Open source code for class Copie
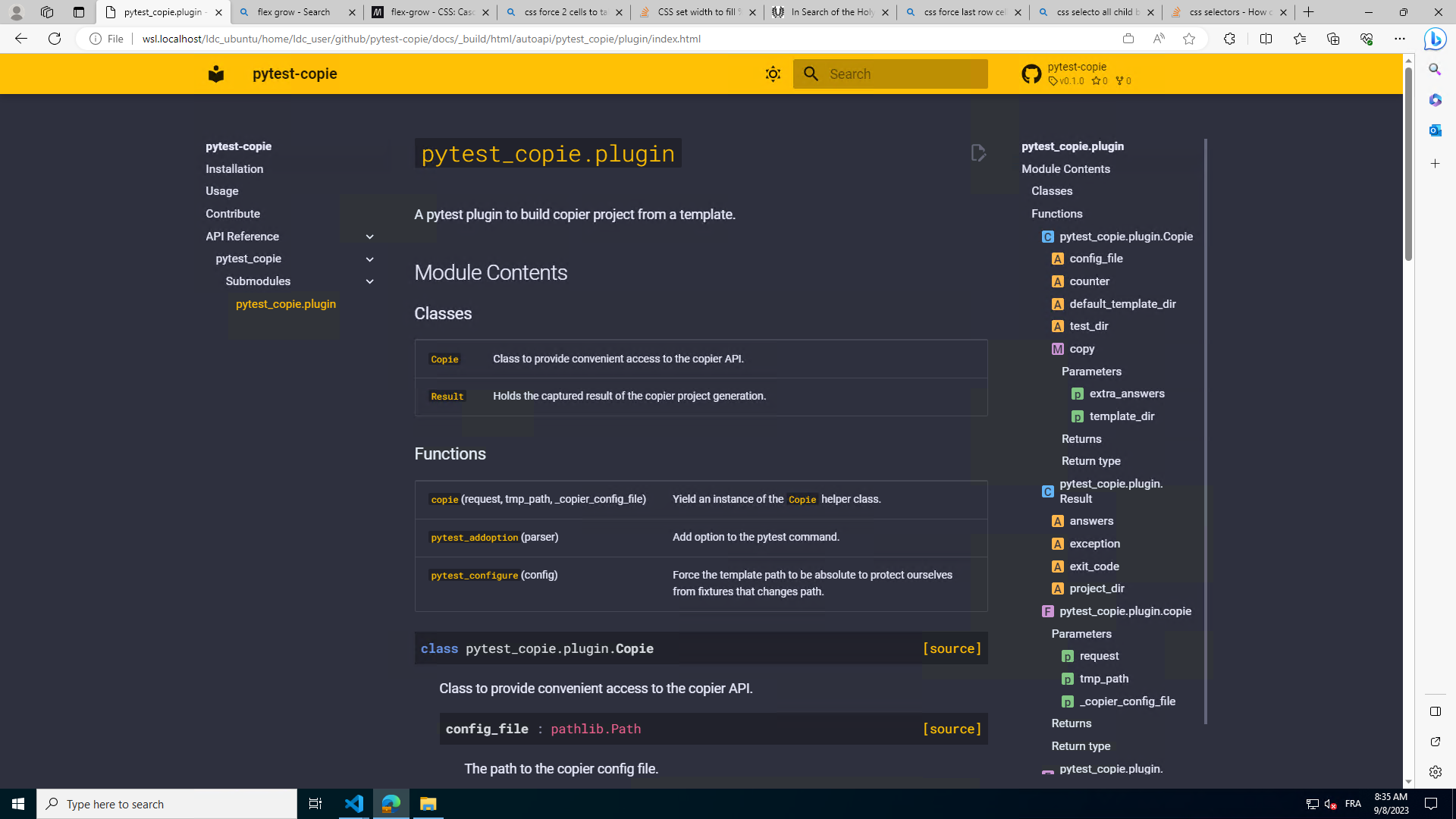 click(x=952, y=648)
